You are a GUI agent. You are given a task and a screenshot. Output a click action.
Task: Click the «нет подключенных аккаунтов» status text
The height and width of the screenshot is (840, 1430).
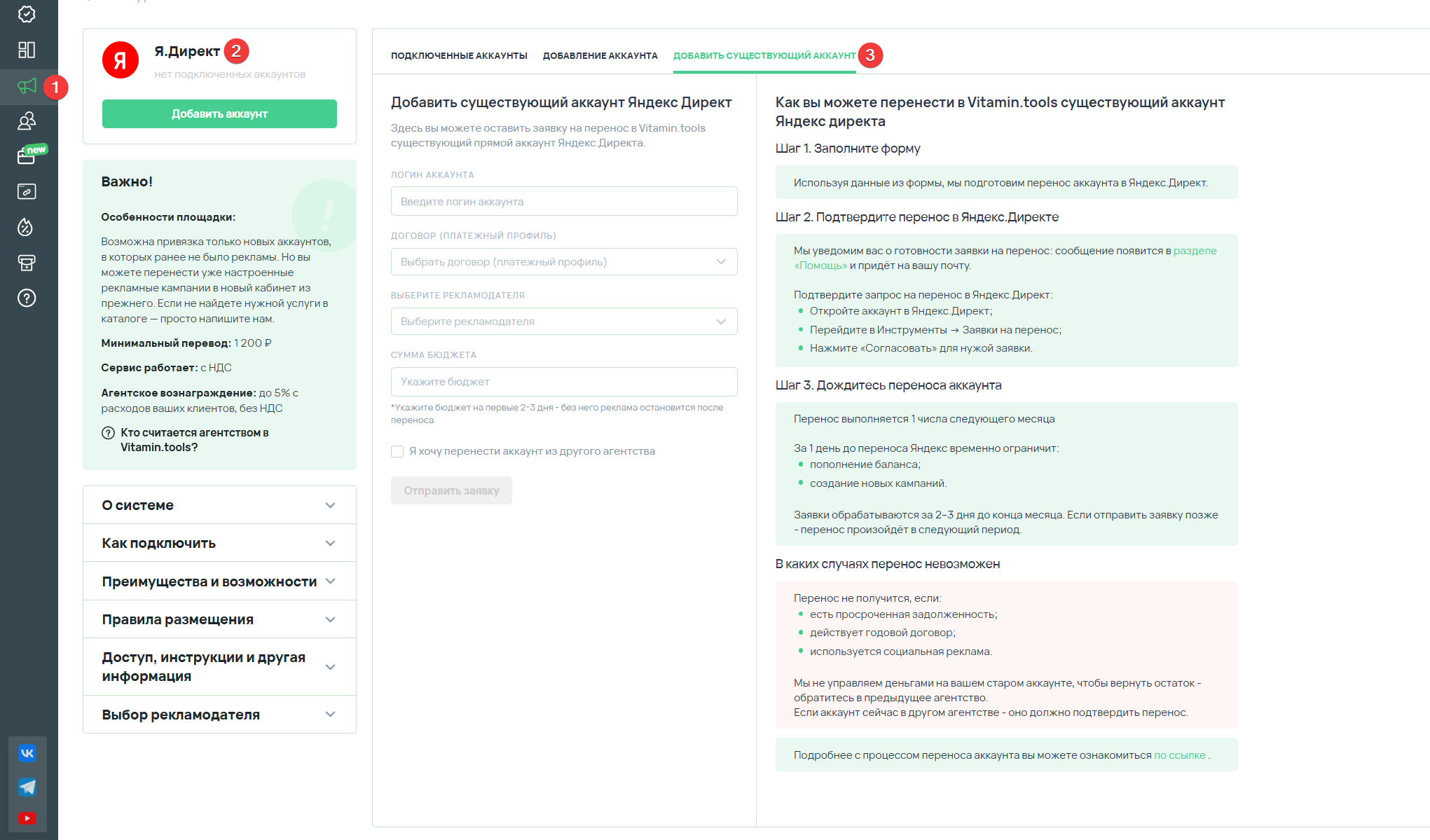pyautogui.click(x=230, y=74)
